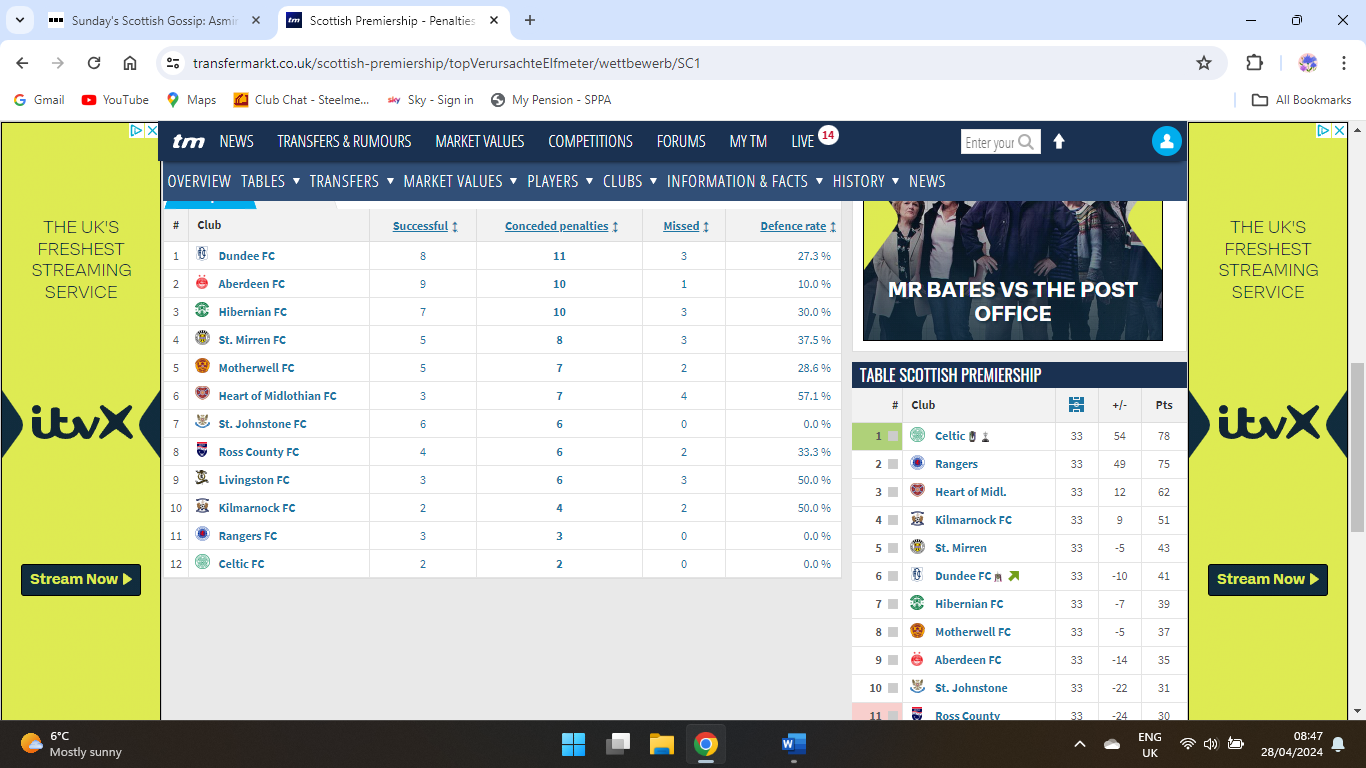Click the upward arrow icon beside search
Viewport: 1366px width, 768px height.
pyautogui.click(x=1059, y=141)
